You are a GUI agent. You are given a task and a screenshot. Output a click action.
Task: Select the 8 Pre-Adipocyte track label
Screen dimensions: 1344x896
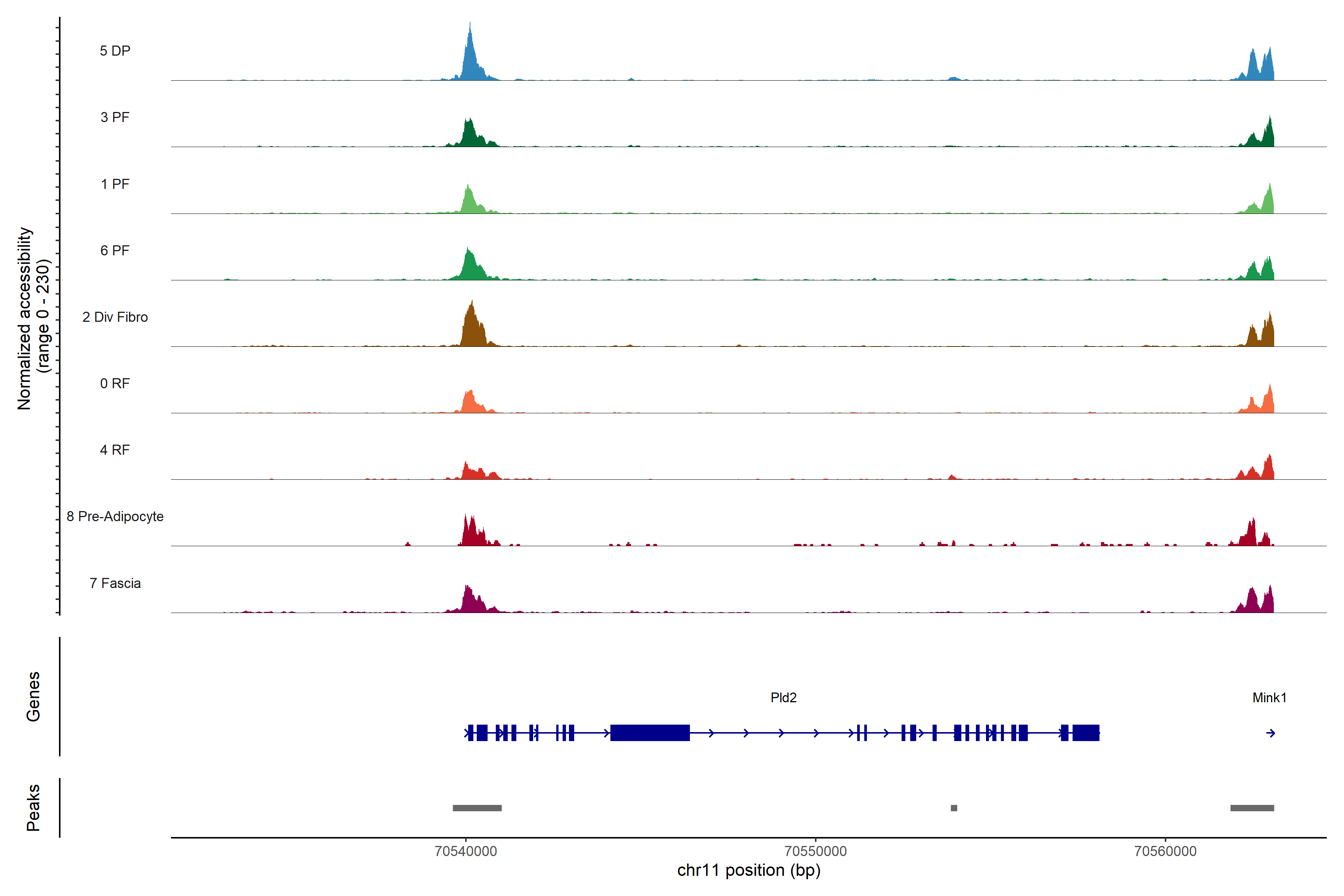[115, 517]
